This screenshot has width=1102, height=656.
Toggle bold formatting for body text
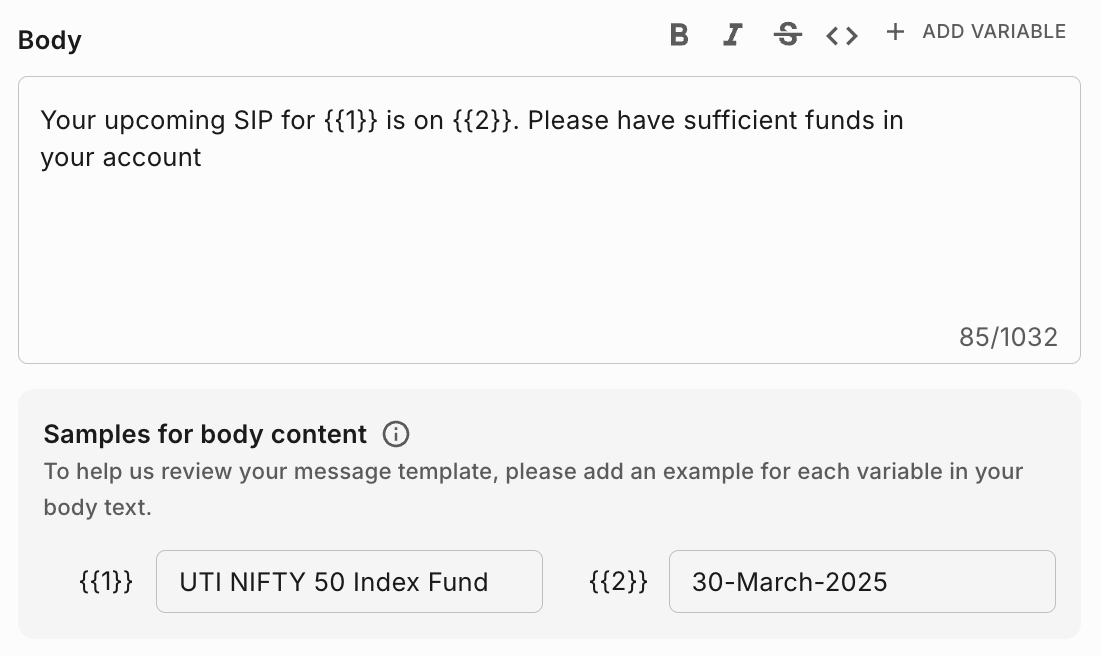coord(678,34)
